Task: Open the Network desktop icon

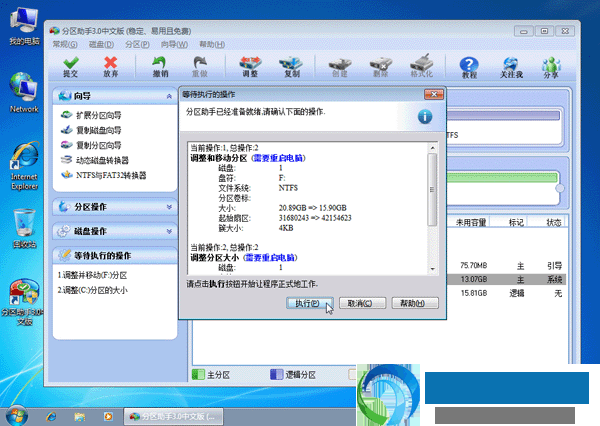Action: (x=24, y=93)
